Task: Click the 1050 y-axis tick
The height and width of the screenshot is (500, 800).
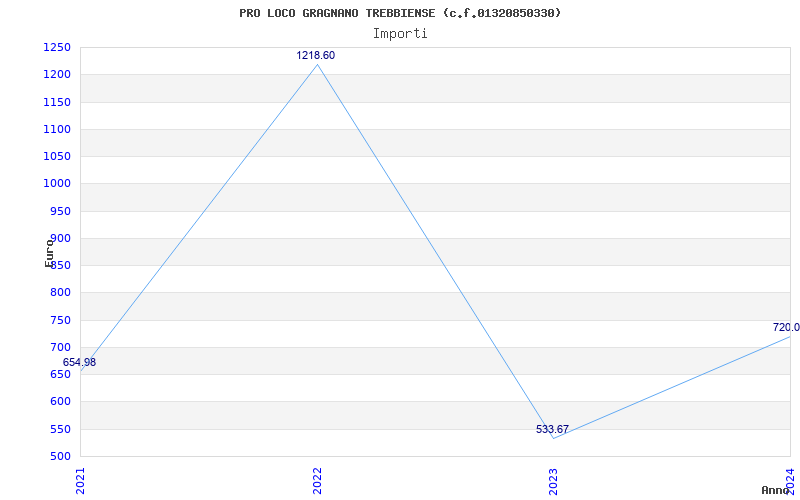Action: (x=57, y=156)
